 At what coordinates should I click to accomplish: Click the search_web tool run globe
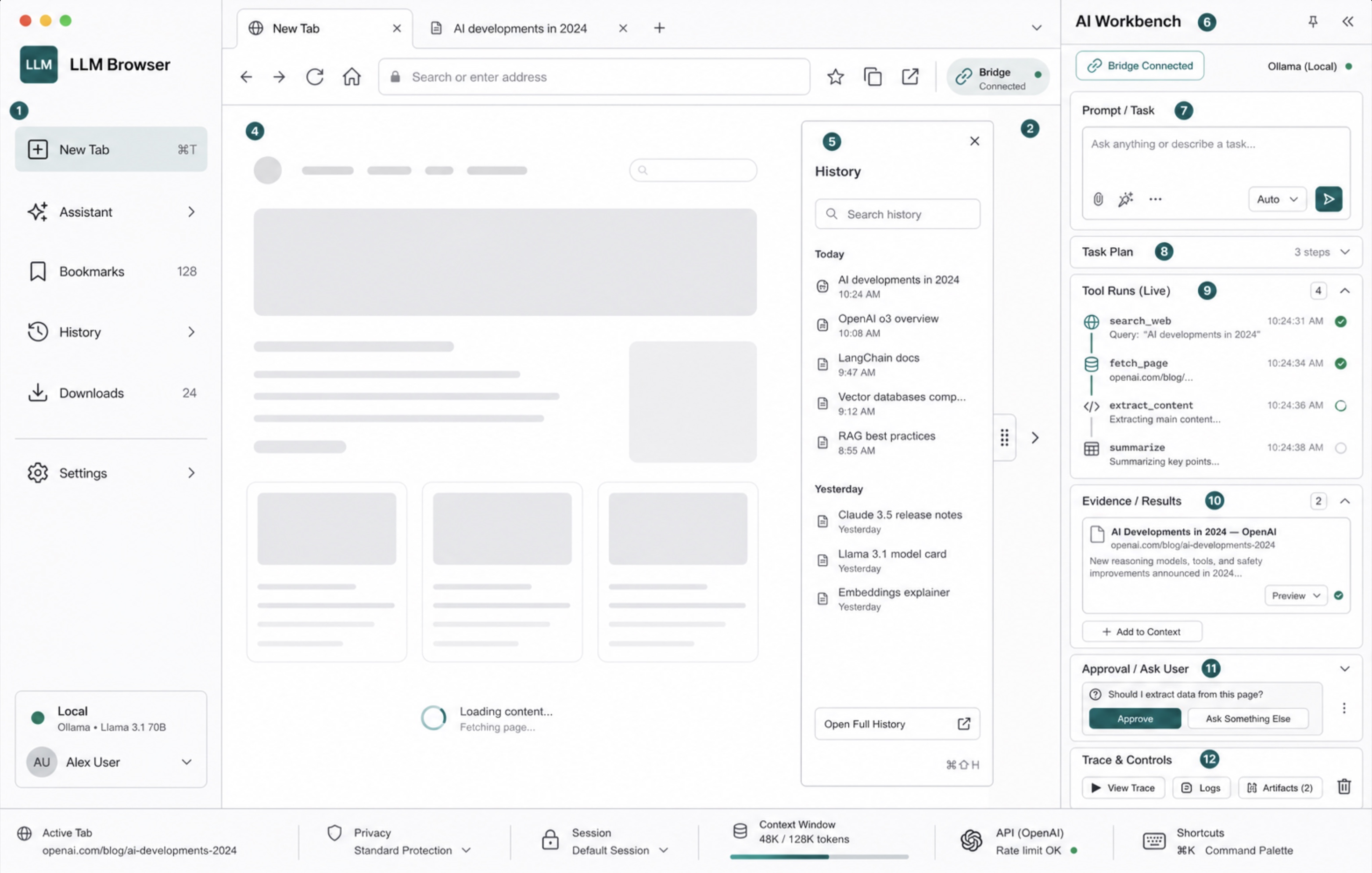[1091, 321]
